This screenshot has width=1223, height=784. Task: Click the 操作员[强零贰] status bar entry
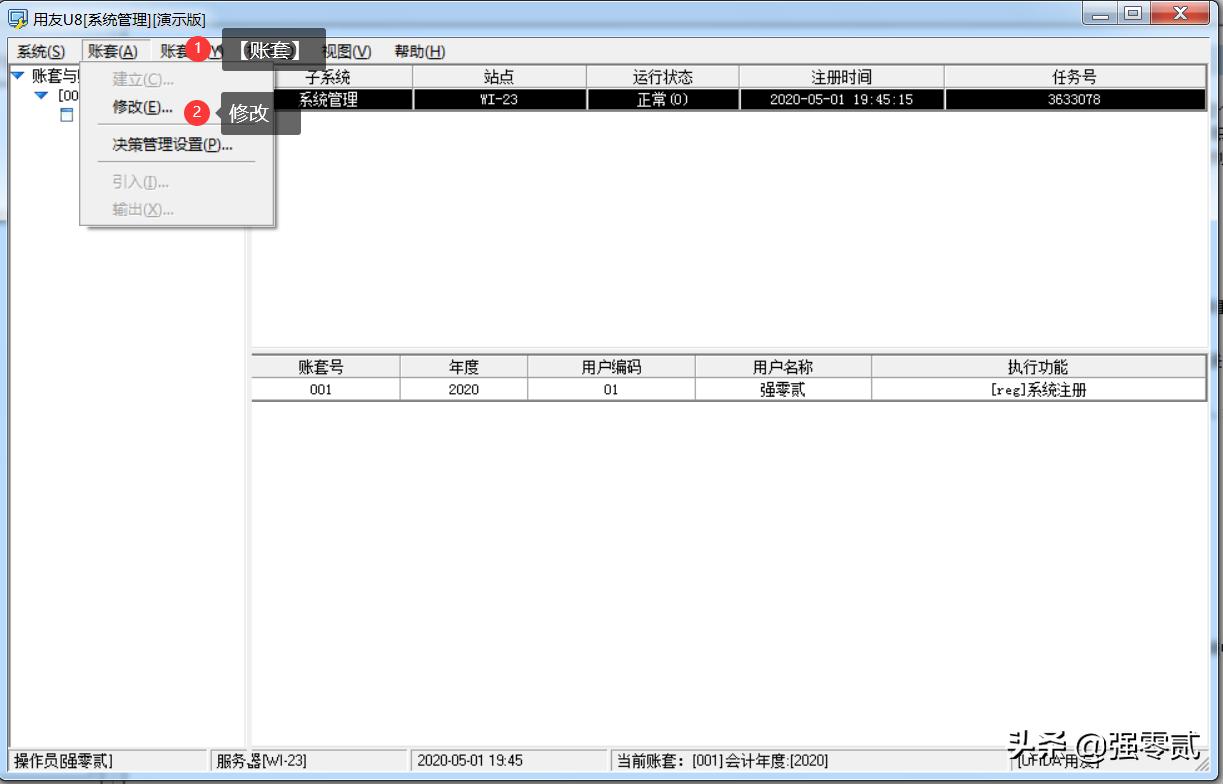[x=108, y=761]
